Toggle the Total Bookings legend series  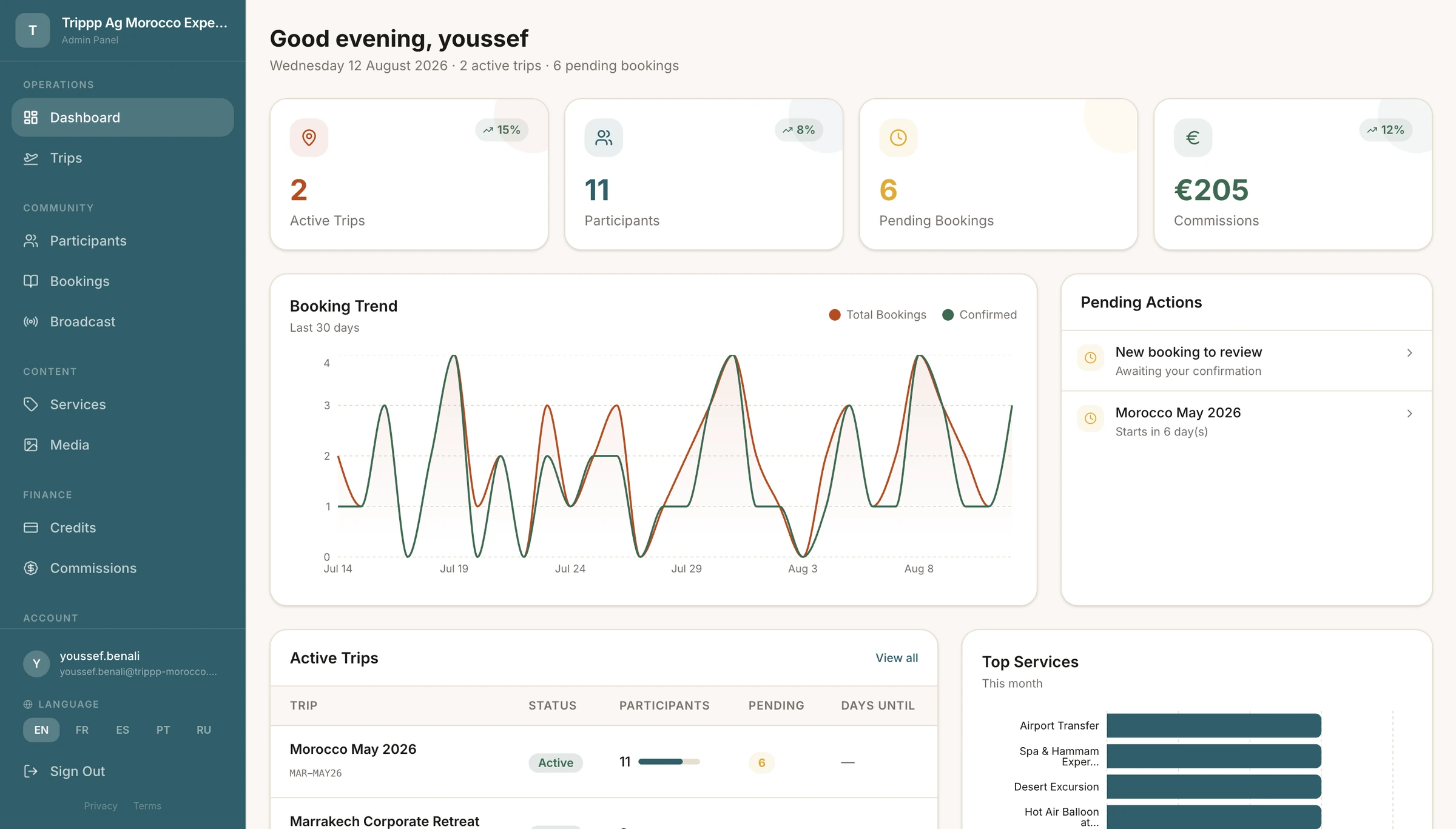[x=877, y=315]
